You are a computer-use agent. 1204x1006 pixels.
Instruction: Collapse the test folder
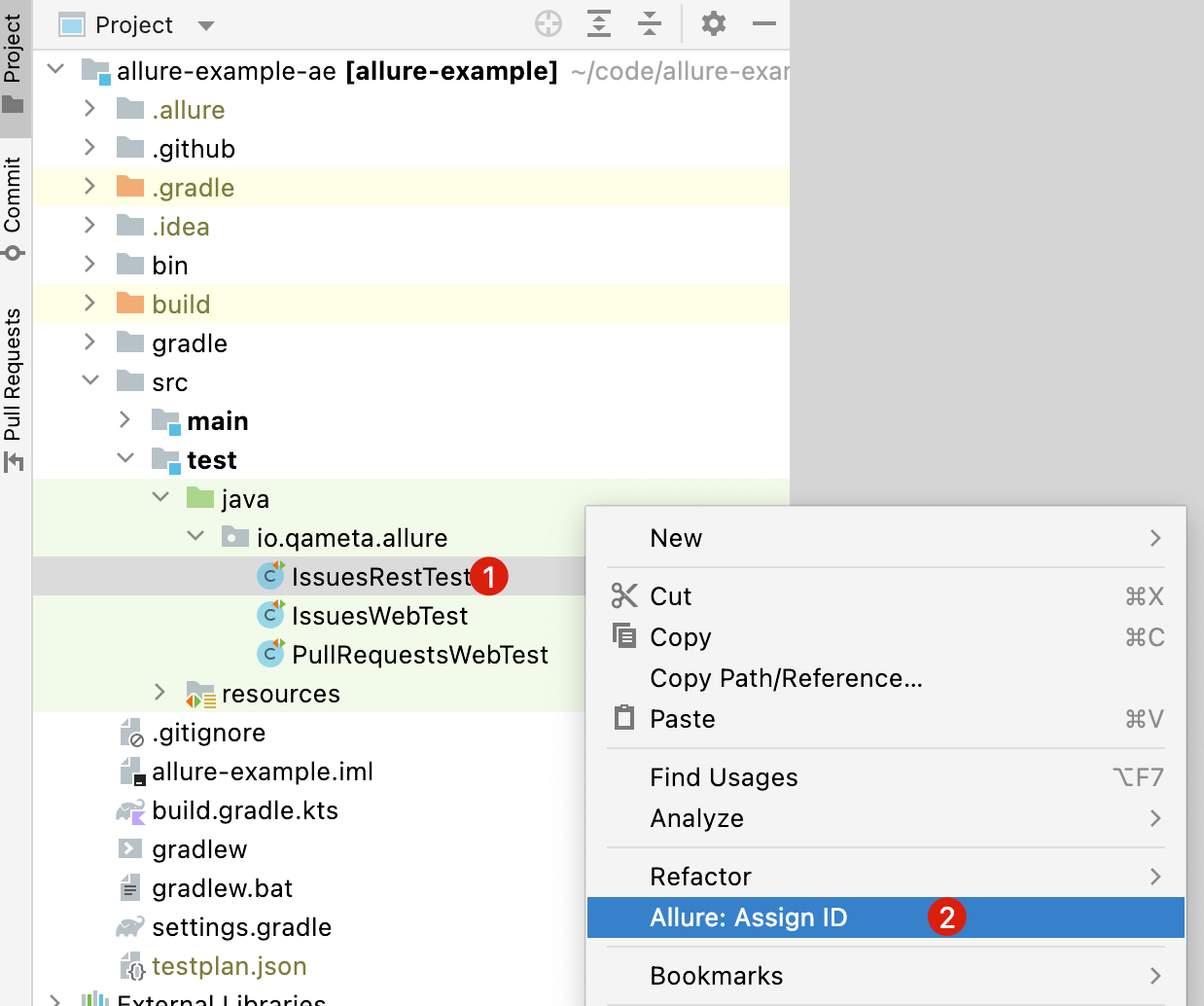click(125, 459)
